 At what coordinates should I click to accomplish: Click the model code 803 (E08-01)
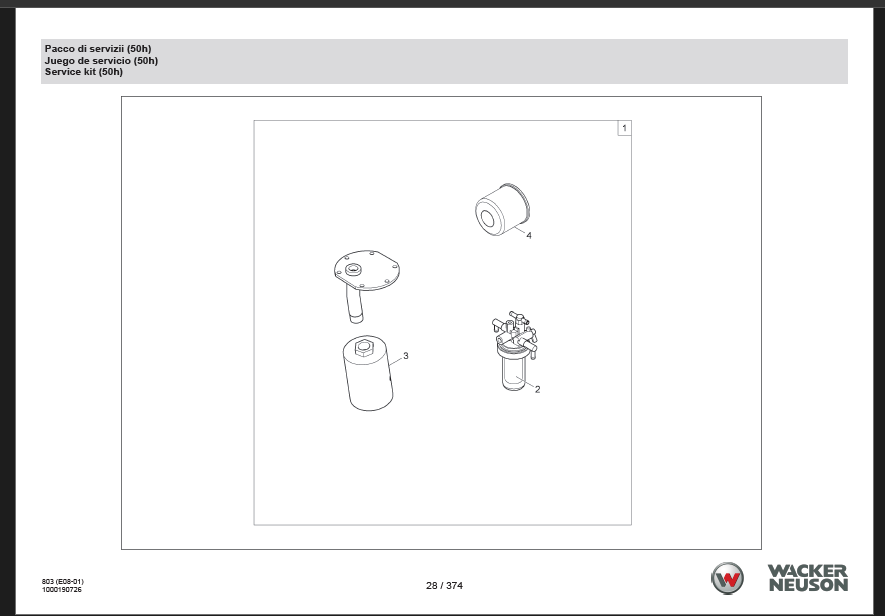[63, 581]
